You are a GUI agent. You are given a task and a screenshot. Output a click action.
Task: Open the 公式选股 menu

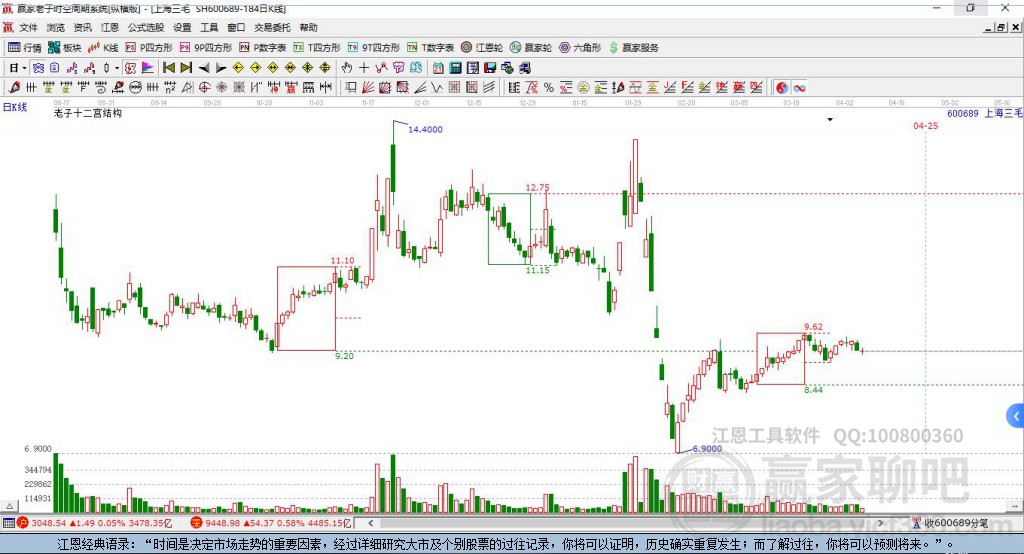(x=146, y=27)
